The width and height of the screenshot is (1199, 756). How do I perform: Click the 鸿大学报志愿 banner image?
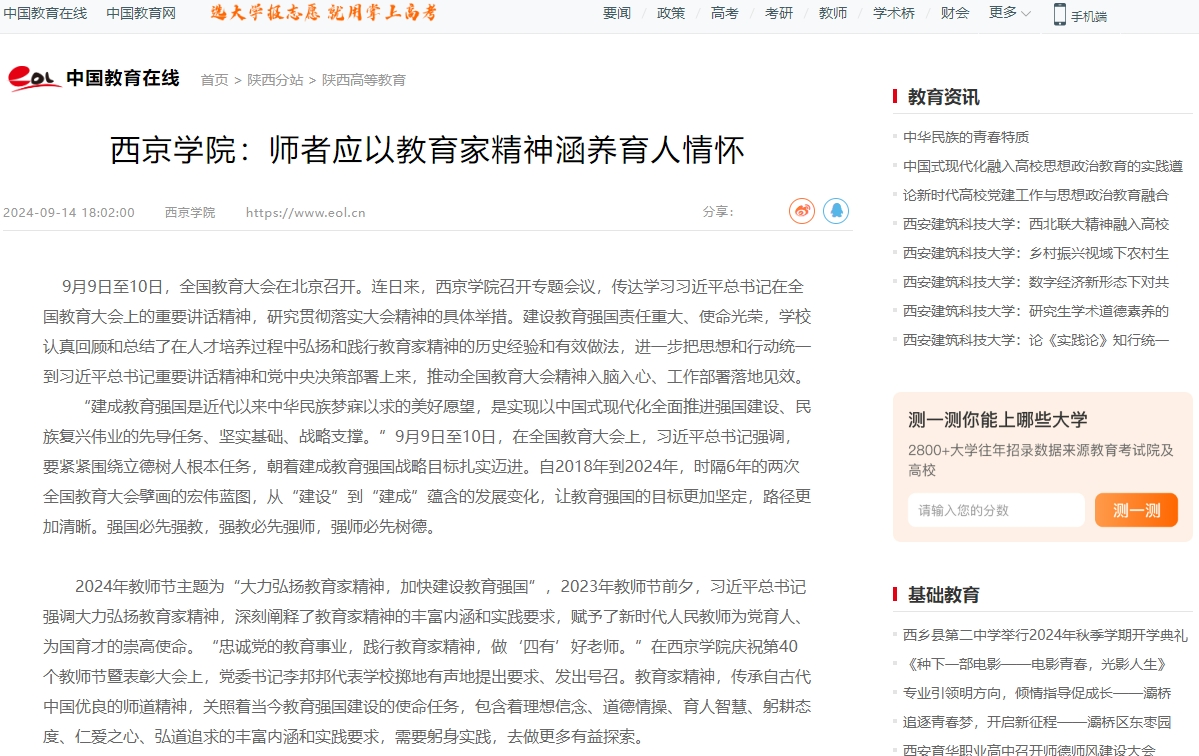(x=323, y=13)
